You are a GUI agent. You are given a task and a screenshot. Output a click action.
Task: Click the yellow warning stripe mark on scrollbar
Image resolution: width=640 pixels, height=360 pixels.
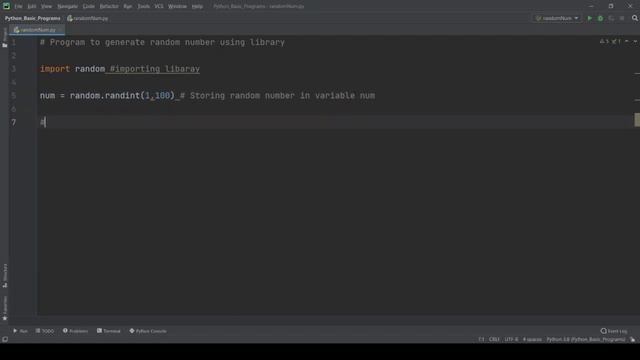coord(637,120)
